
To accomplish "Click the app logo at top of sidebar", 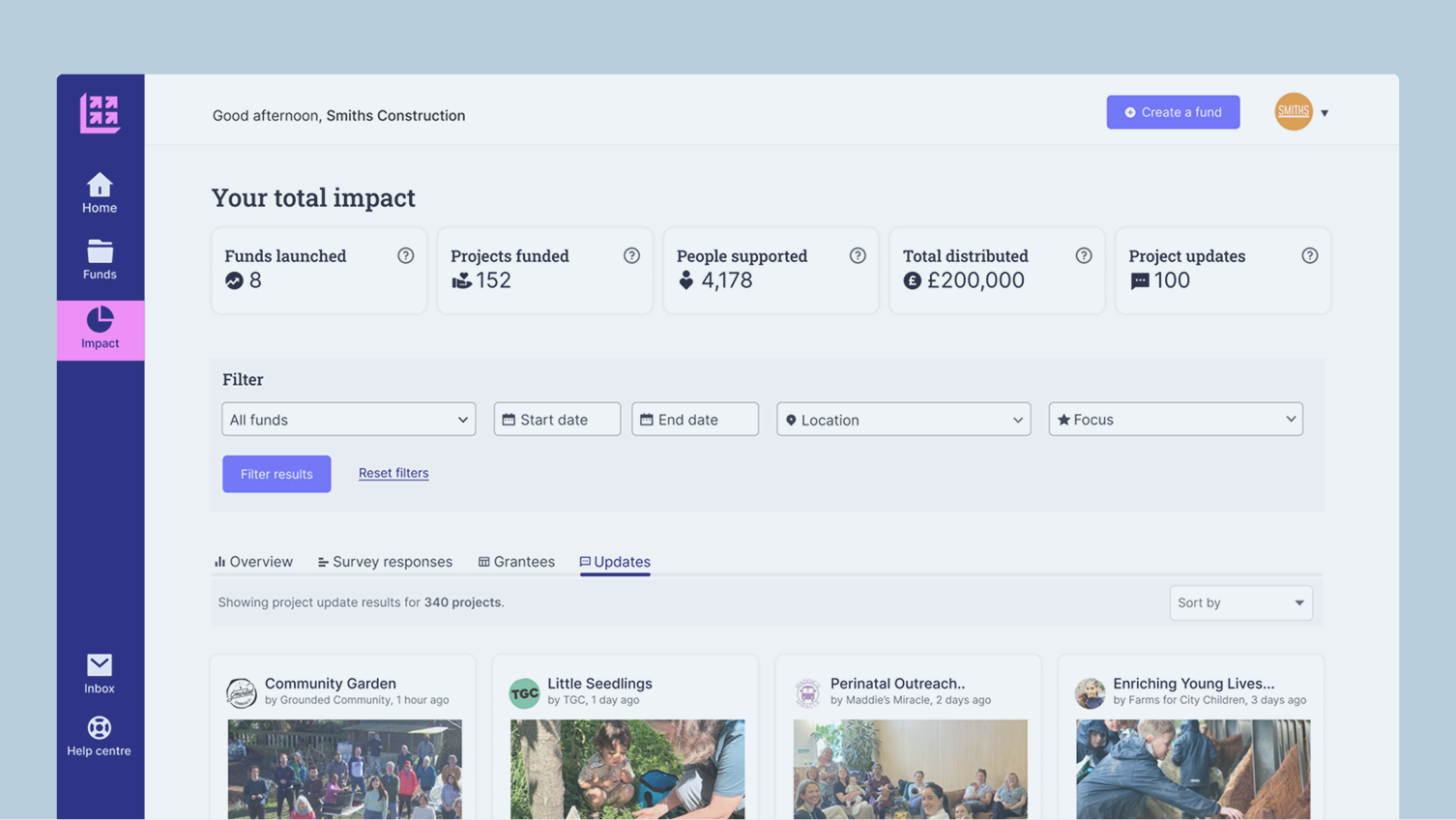I will click(100, 112).
